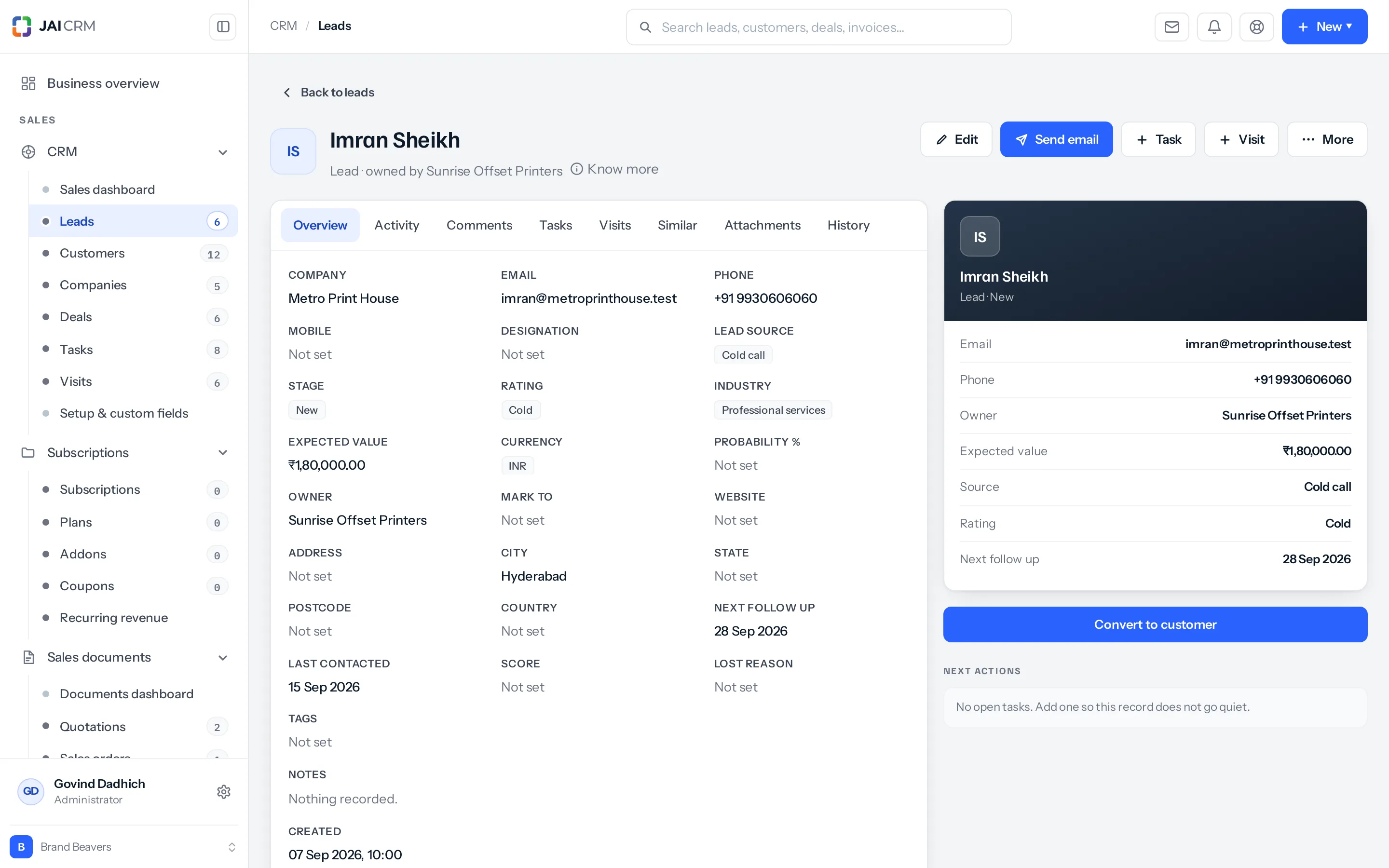Click Convert to customer button
1389x868 pixels.
(x=1155, y=624)
